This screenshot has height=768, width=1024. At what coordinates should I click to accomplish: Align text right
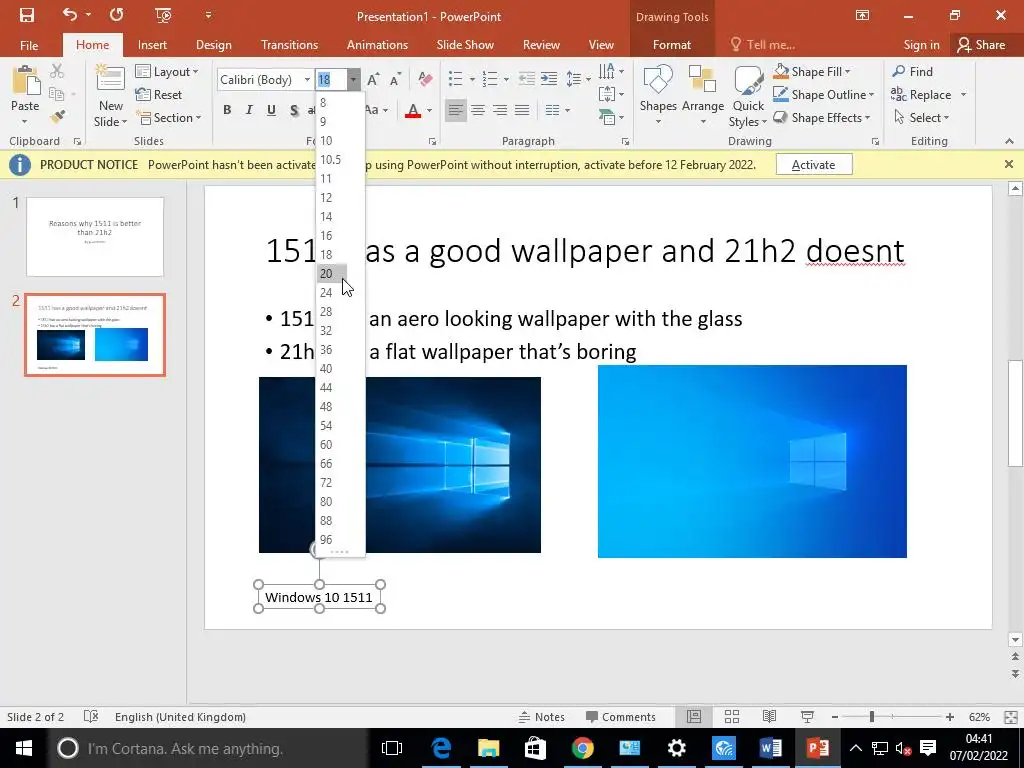[x=500, y=110]
